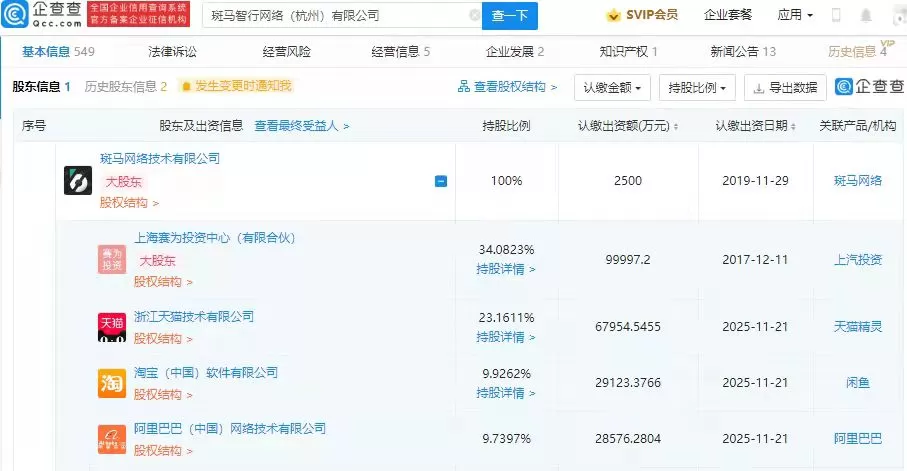Viewport: 907px width, 471px height.
Task: Open the 天猫 logo for 浙江天猫技术
Action: pos(111,326)
